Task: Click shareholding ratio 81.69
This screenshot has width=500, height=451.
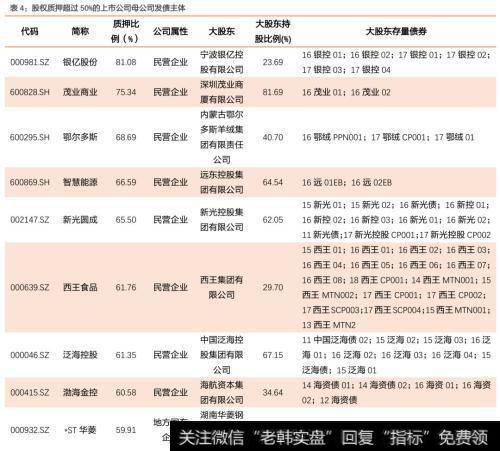Action: [x=273, y=92]
